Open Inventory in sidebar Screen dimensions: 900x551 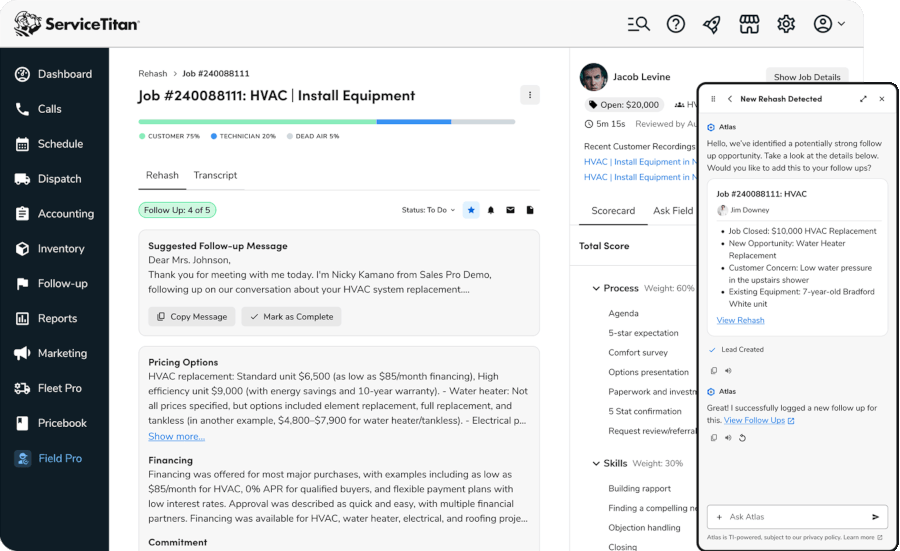[x=50, y=249]
